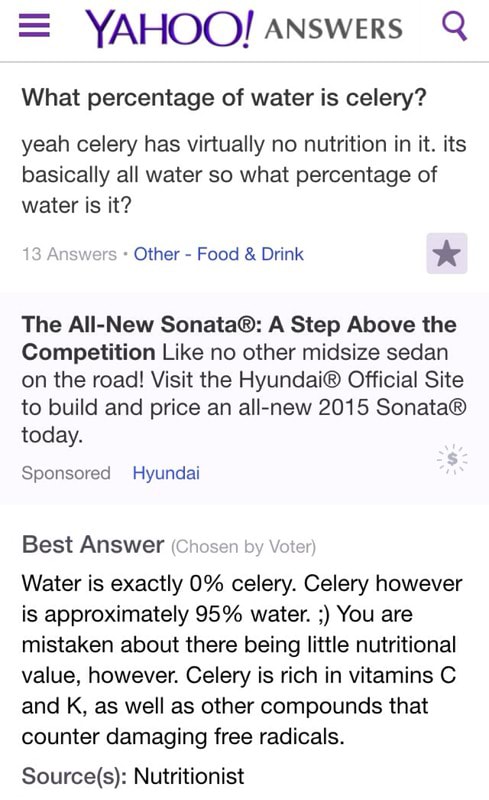Click the best answer text about 95% water
The height and width of the screenshot is (800, 489).
pos(242,660)
